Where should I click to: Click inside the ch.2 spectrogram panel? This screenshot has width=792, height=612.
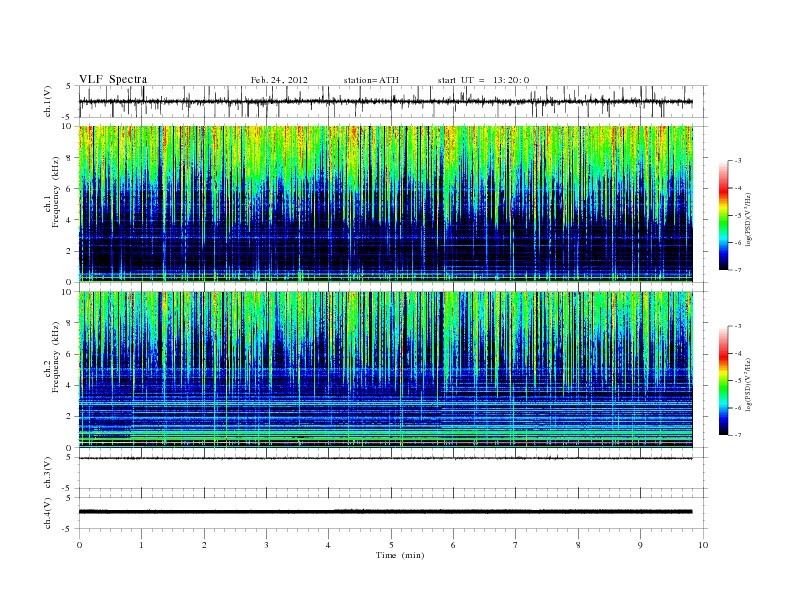pos(386,370)
